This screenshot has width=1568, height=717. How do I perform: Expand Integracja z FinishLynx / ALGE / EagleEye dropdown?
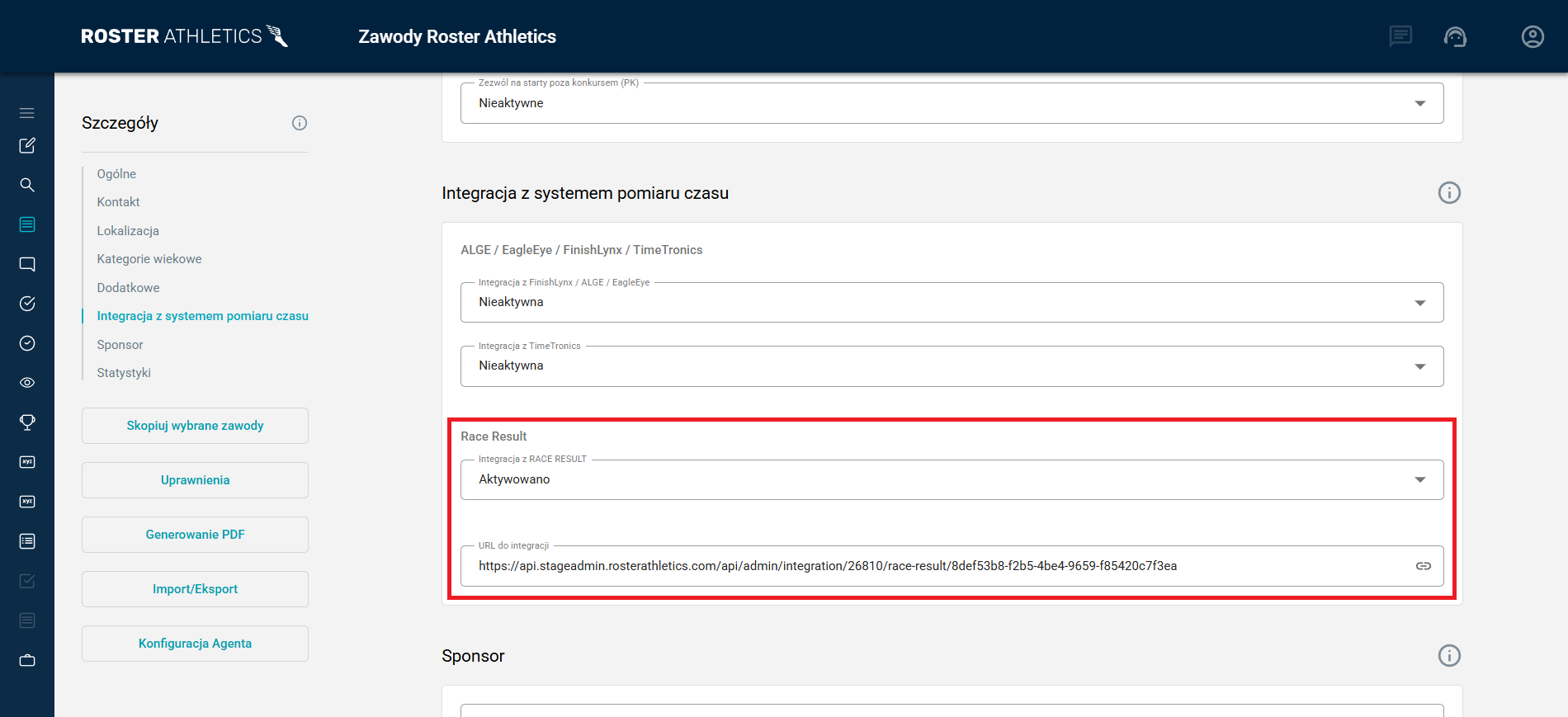(x=952, y=302)
